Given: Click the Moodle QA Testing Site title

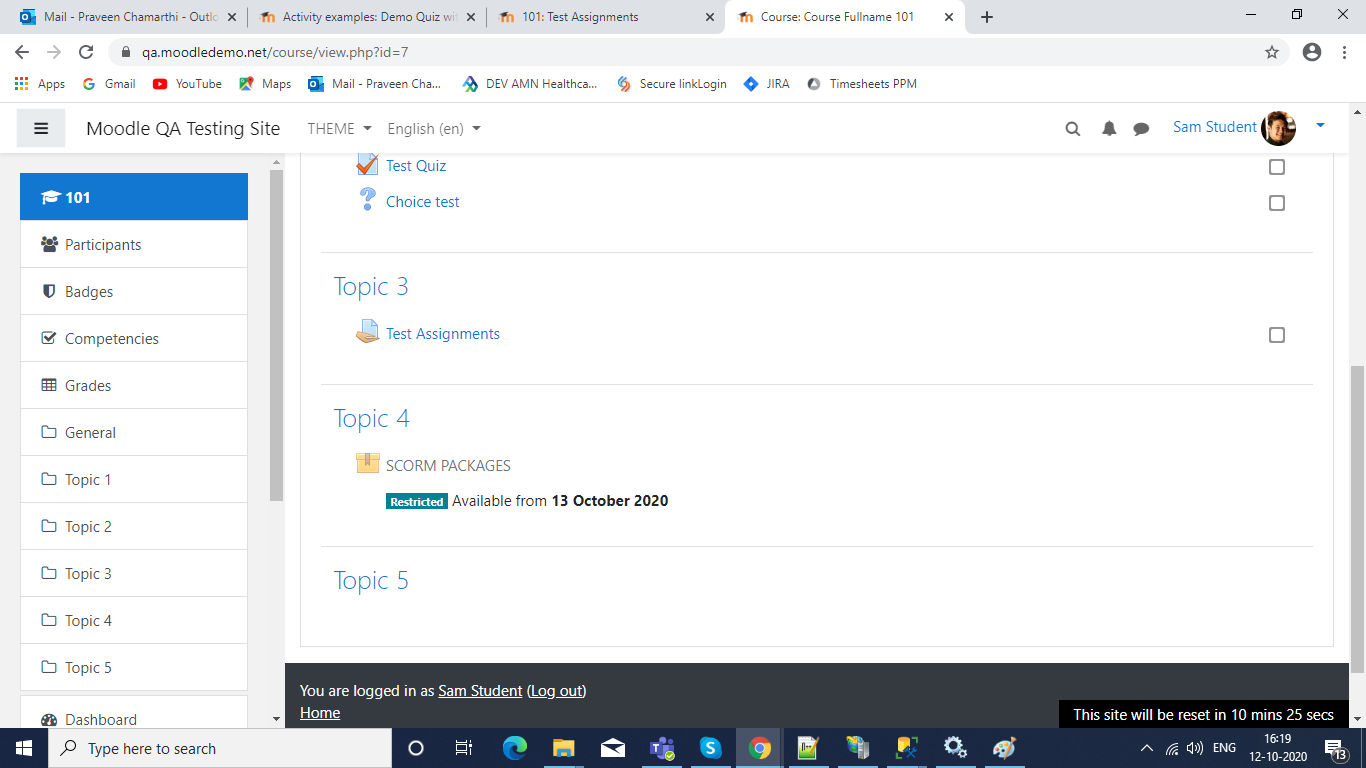Looking at the screenshot, I should pos(183,128).
